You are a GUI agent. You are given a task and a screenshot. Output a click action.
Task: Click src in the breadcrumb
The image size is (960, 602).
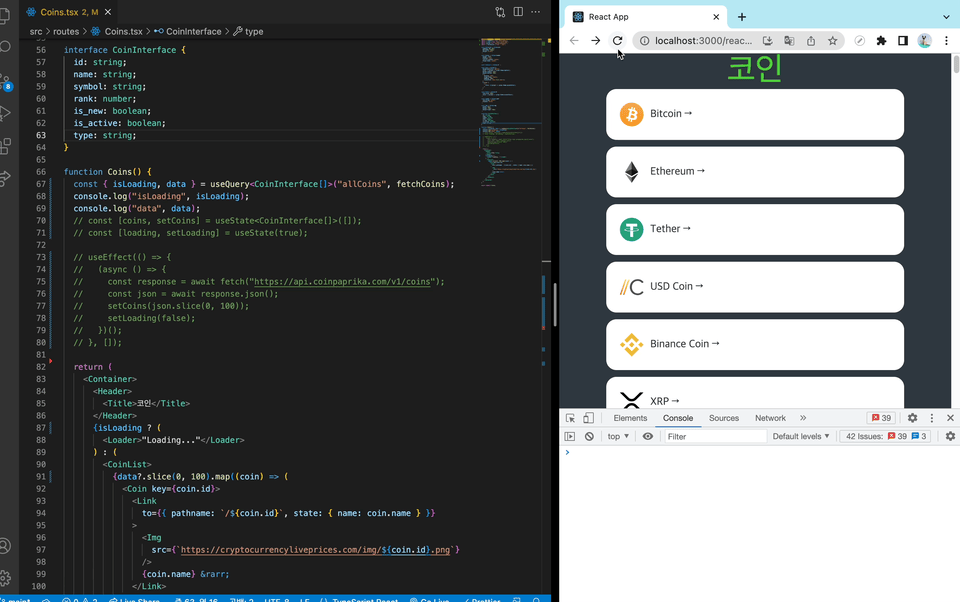tap(36, 31)
